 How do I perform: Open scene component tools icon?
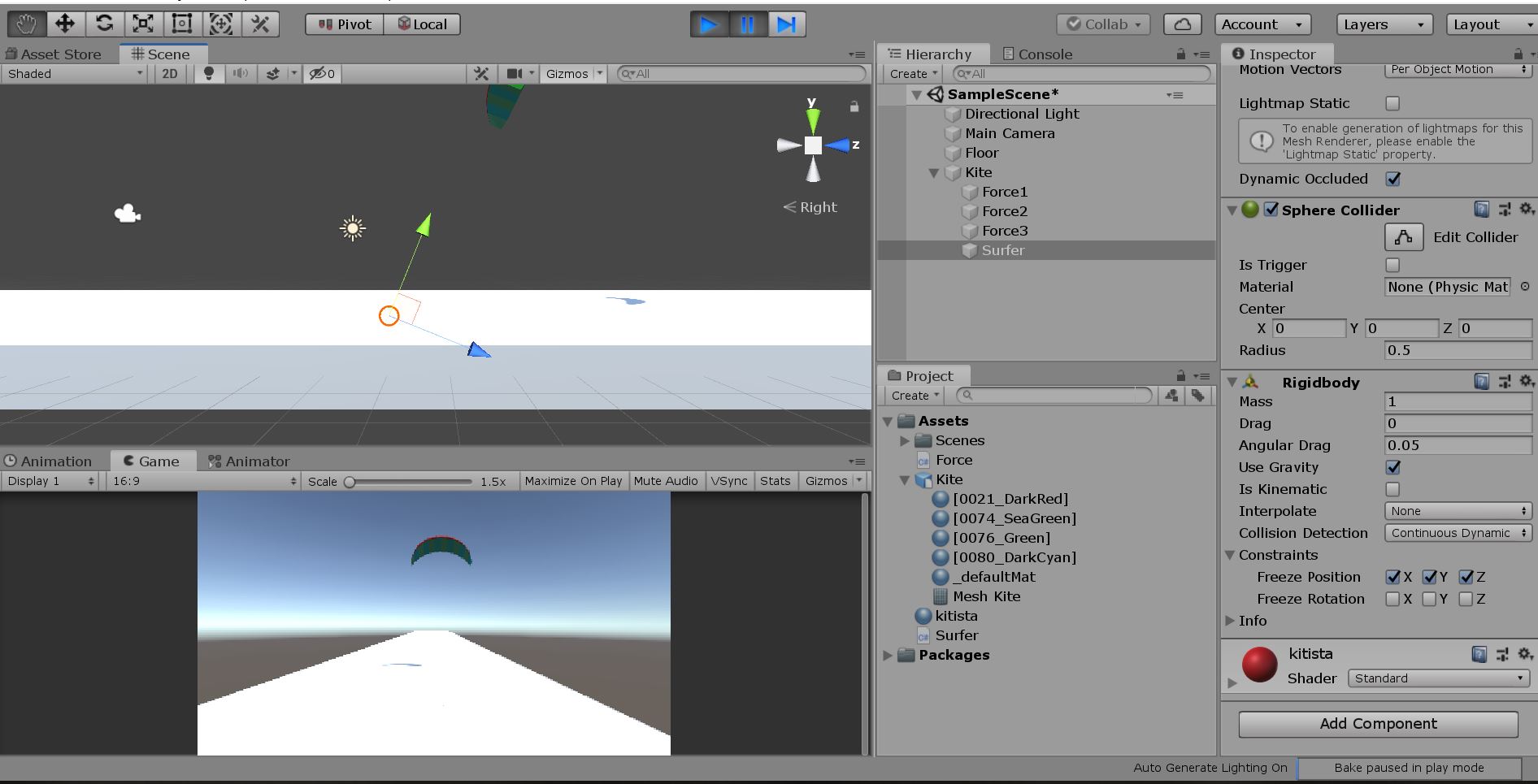pos(481,73)
